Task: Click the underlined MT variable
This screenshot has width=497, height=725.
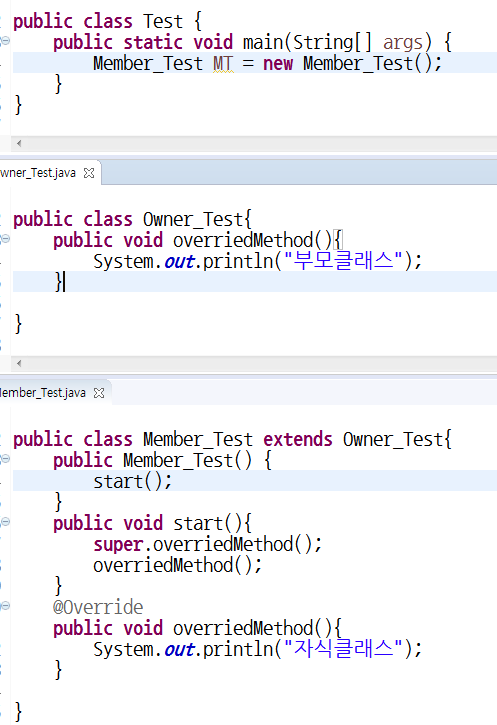Action: click(x=223, y=63)
